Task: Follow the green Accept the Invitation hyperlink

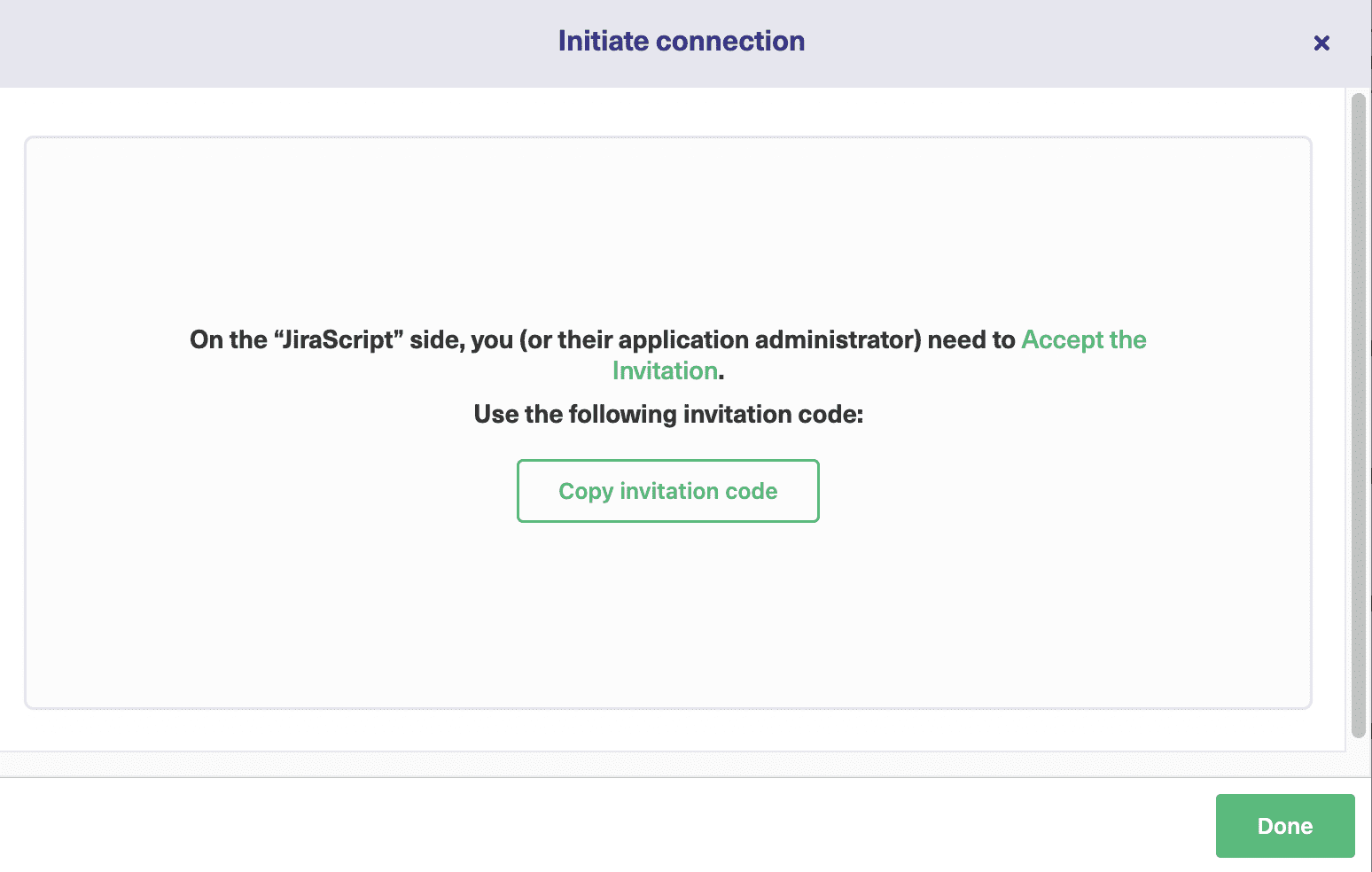Action: tap(1083, 339)
